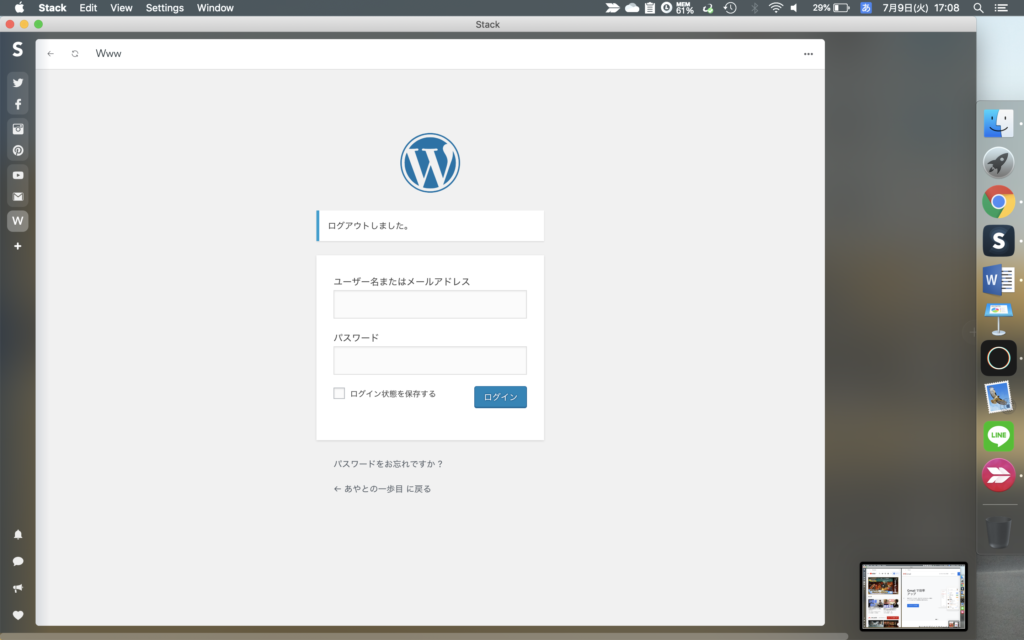
Task: Open the Window menu
Action: pyautogui.click(x=216, y=8)
